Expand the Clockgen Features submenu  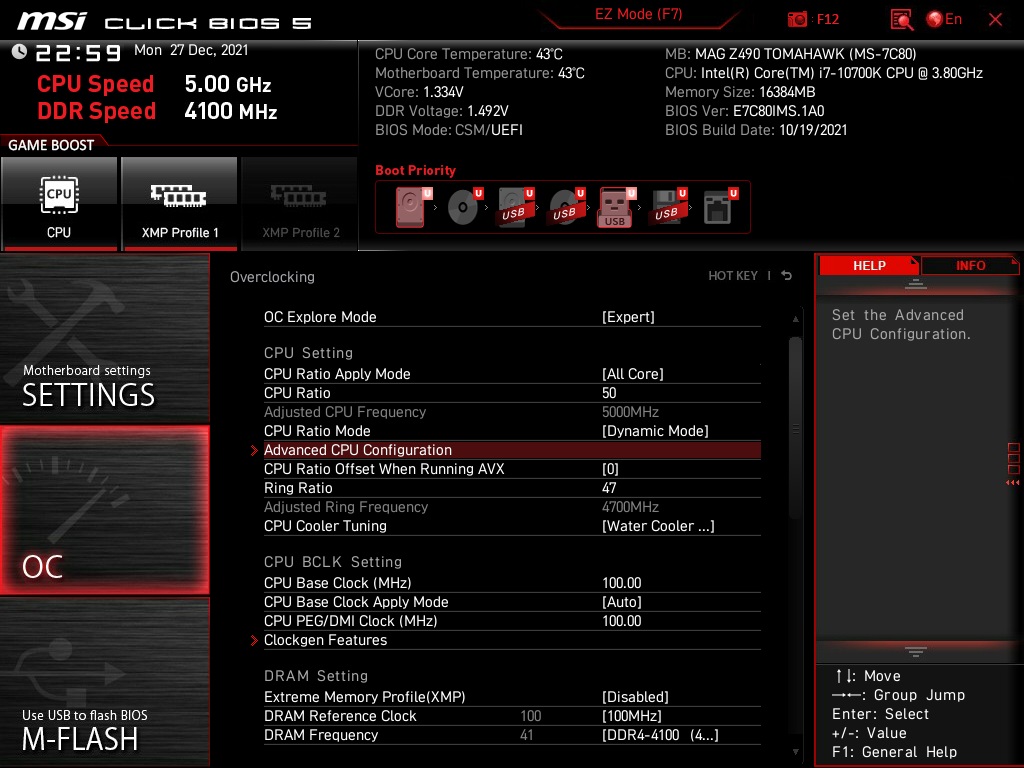coord(512,640)
